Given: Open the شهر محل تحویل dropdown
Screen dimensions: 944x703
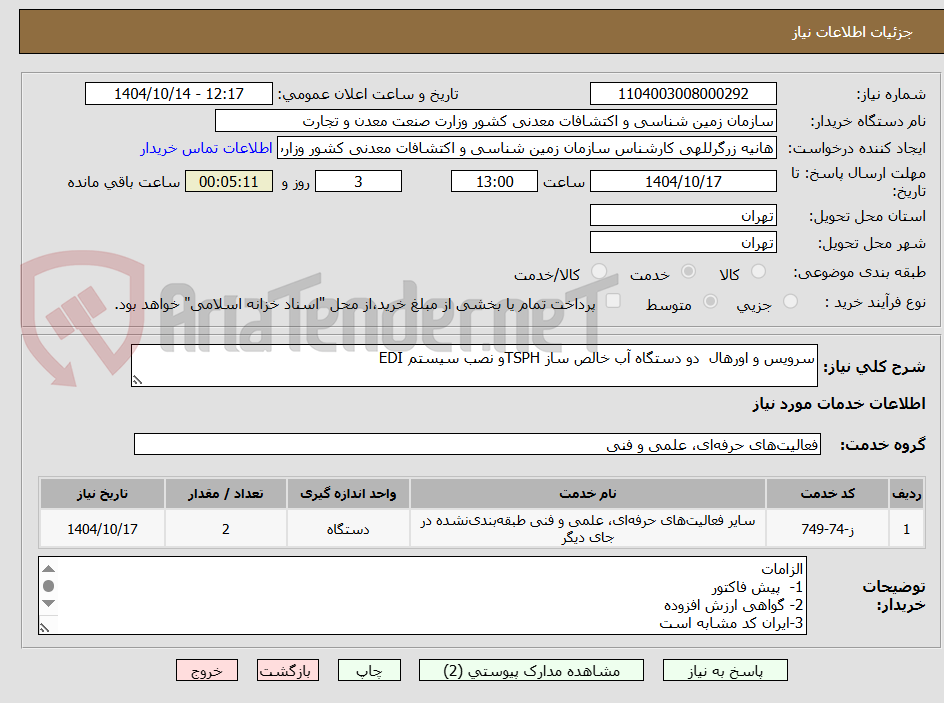Looking at the screenshot, I should point(683,241).
